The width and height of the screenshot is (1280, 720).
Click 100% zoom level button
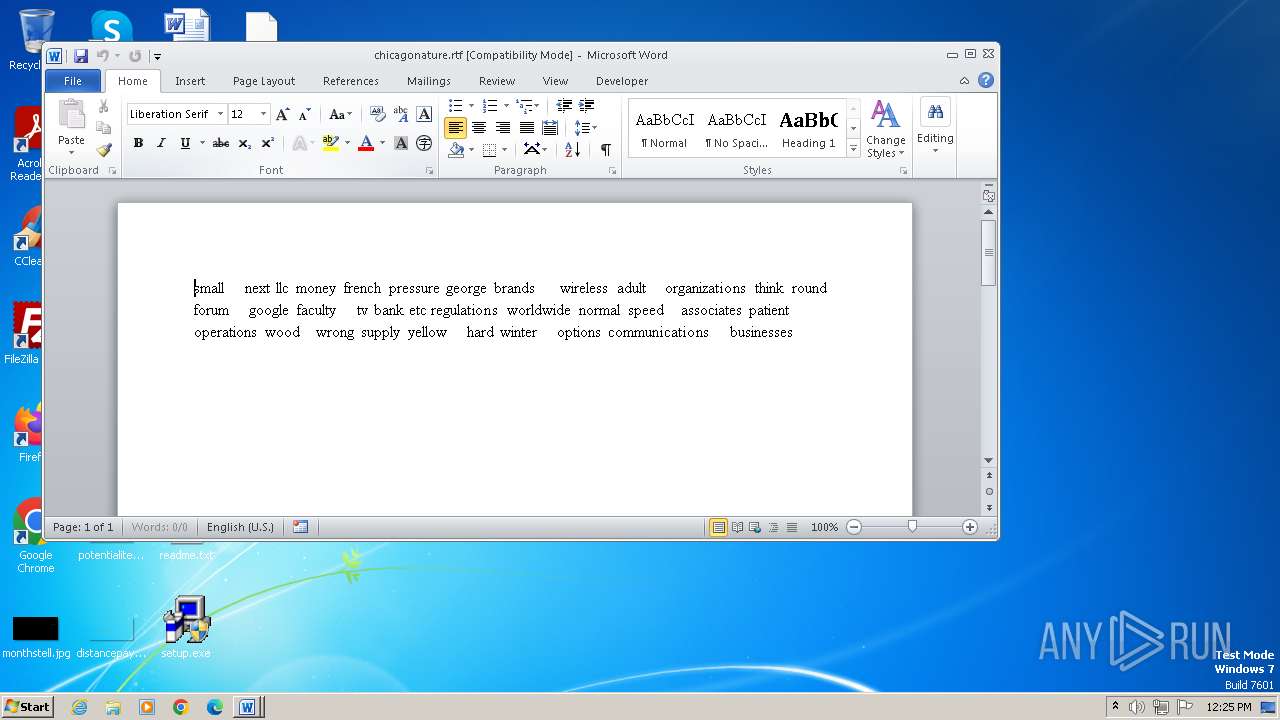point(824,527)
